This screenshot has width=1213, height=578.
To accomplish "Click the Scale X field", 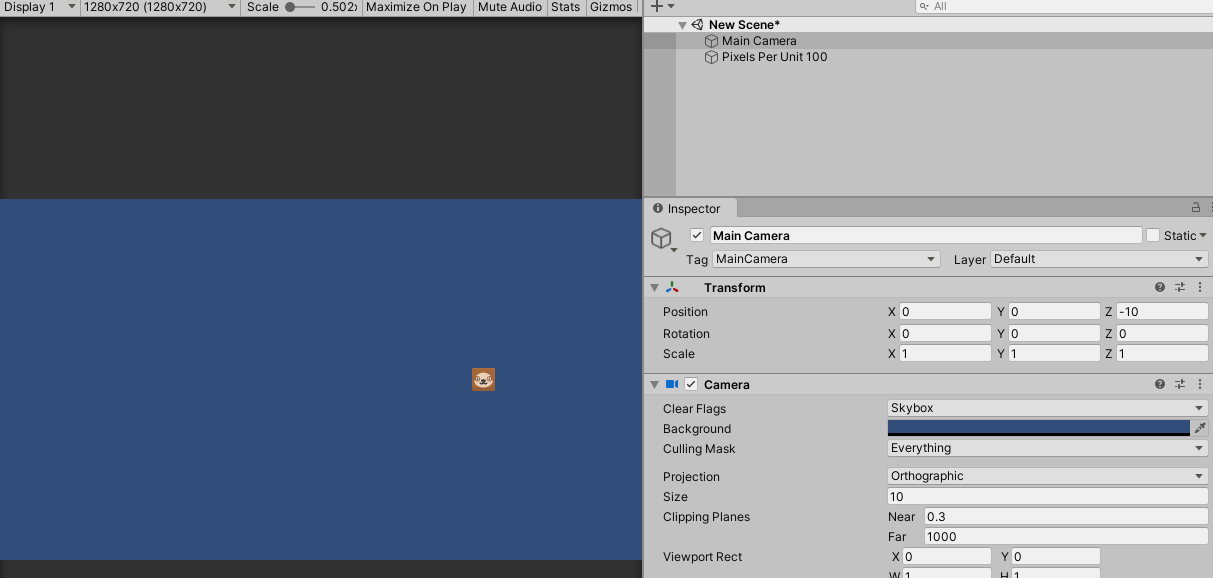I will point(945,354).
